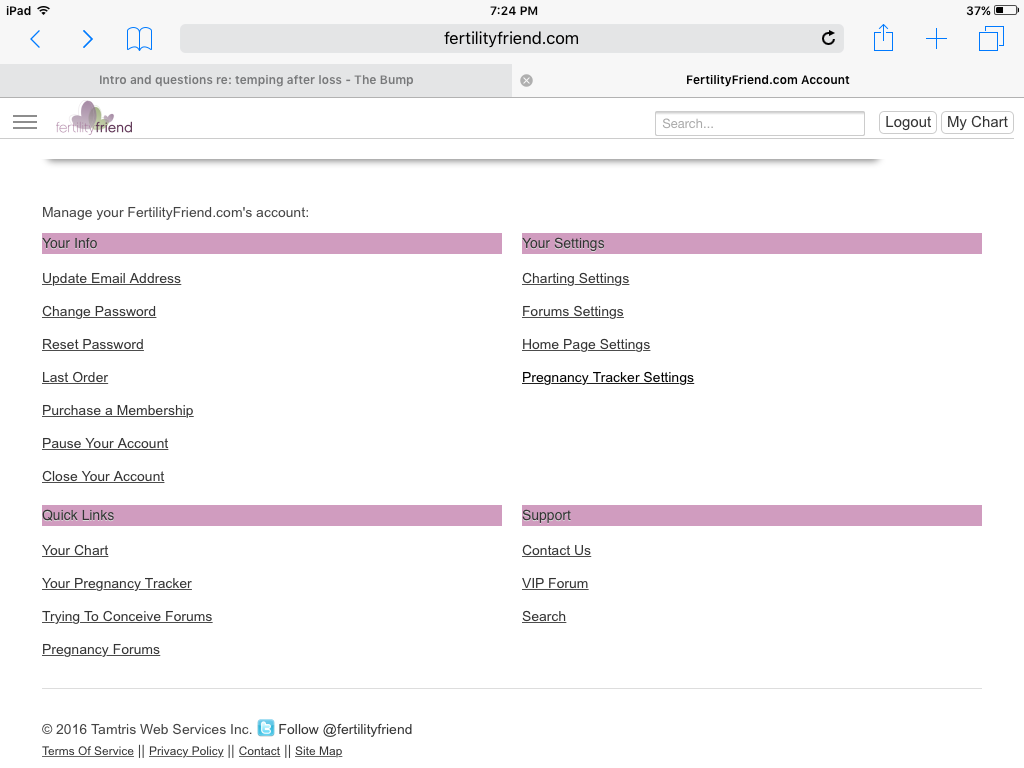Open the hamburger menu on FertilityFriend

click(x=25, y=122)
